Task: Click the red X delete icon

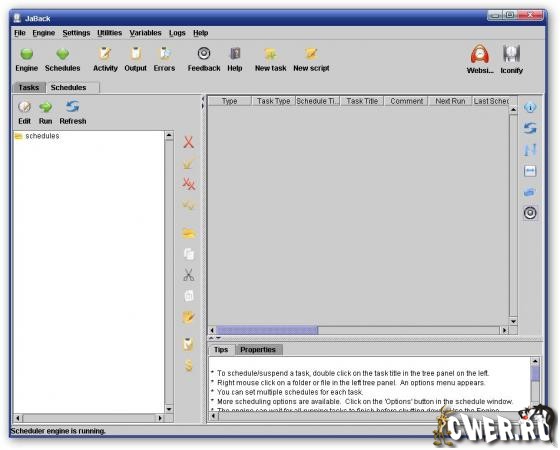Action: [x=189, y=142]
